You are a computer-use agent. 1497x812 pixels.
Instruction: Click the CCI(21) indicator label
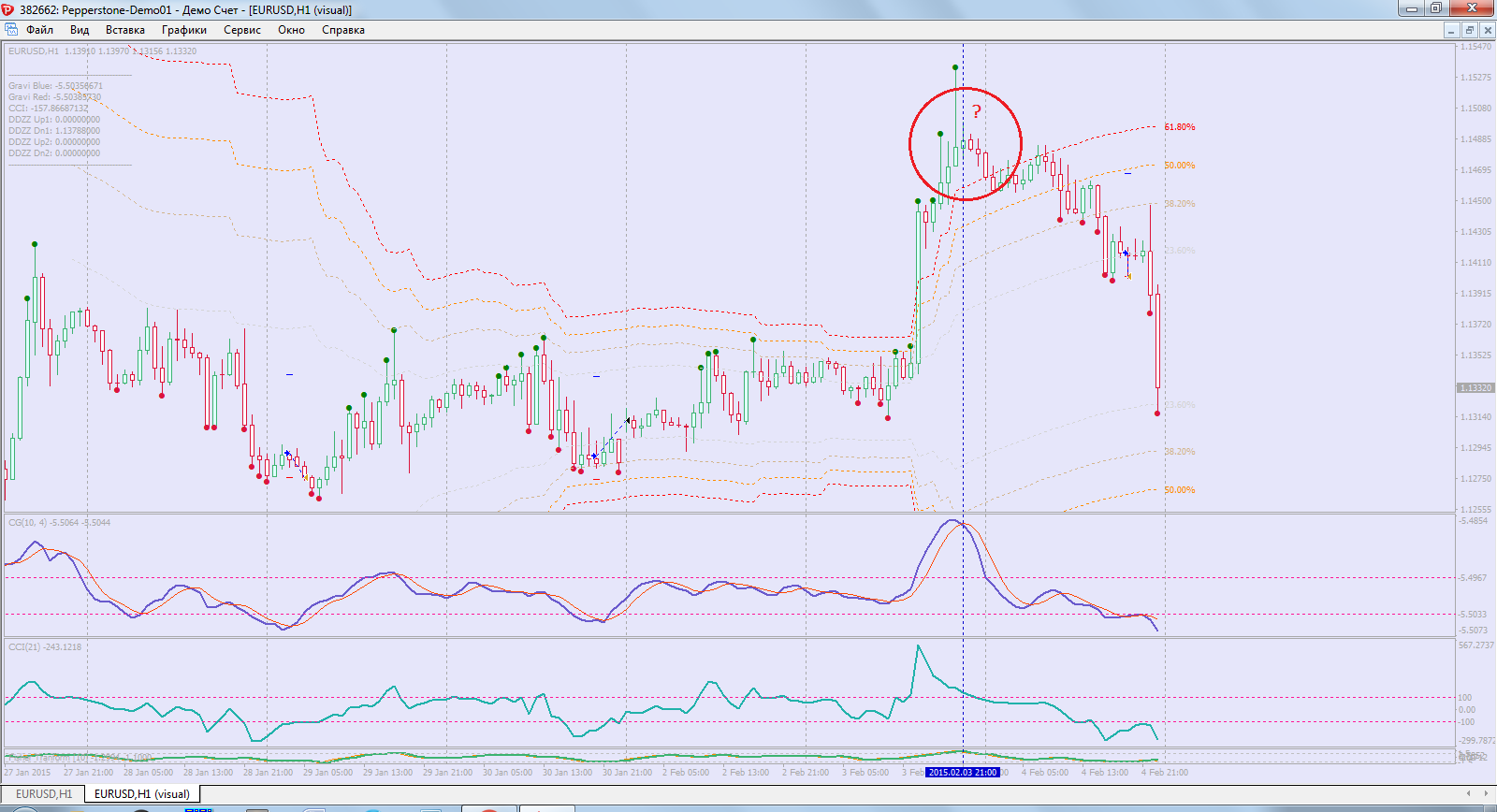point(45,647)
